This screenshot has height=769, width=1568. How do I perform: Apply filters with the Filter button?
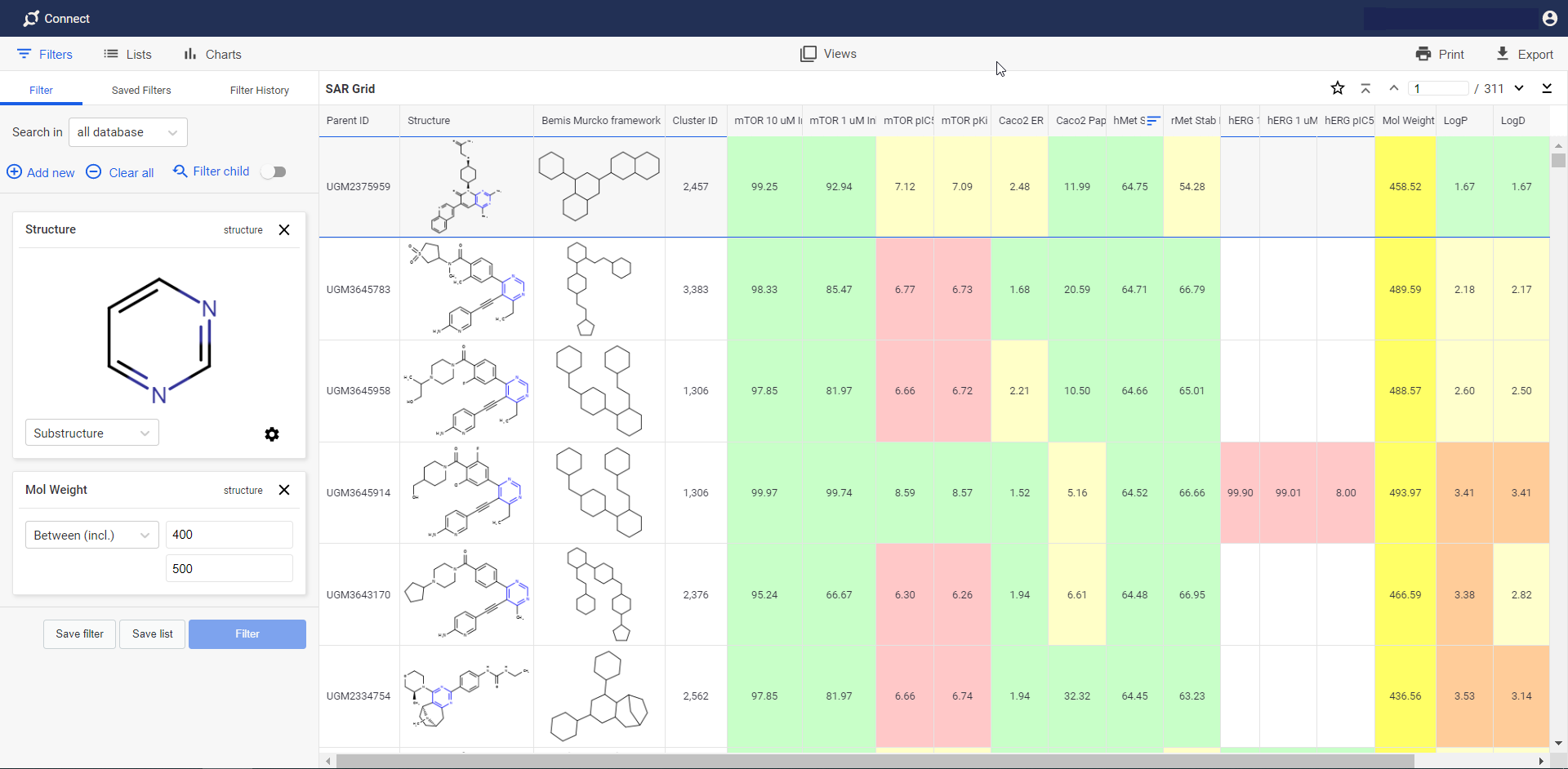pyautogui.click(x=246, y=634)
